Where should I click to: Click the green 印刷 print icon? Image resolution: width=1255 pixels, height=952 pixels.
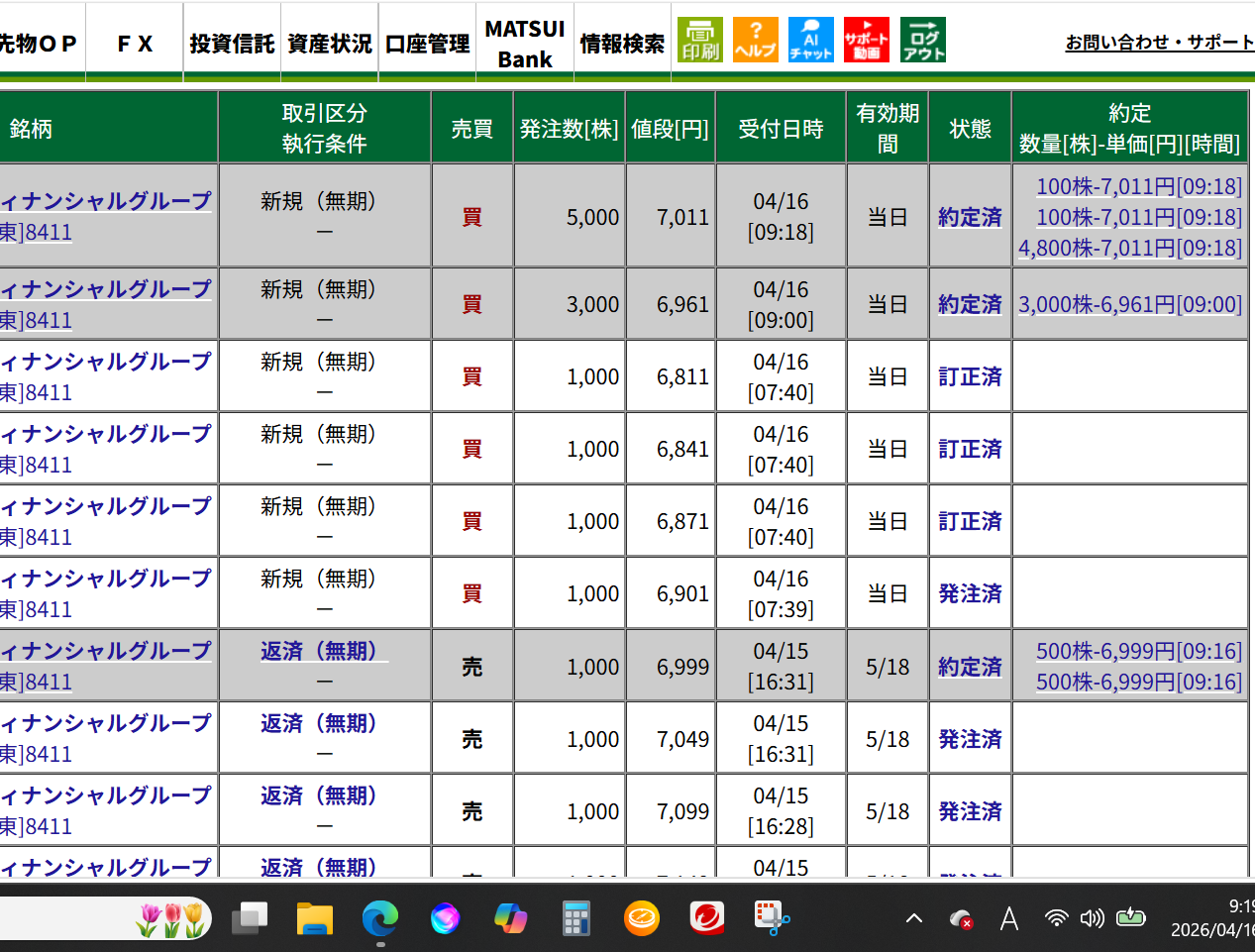[x=700, y=40]
